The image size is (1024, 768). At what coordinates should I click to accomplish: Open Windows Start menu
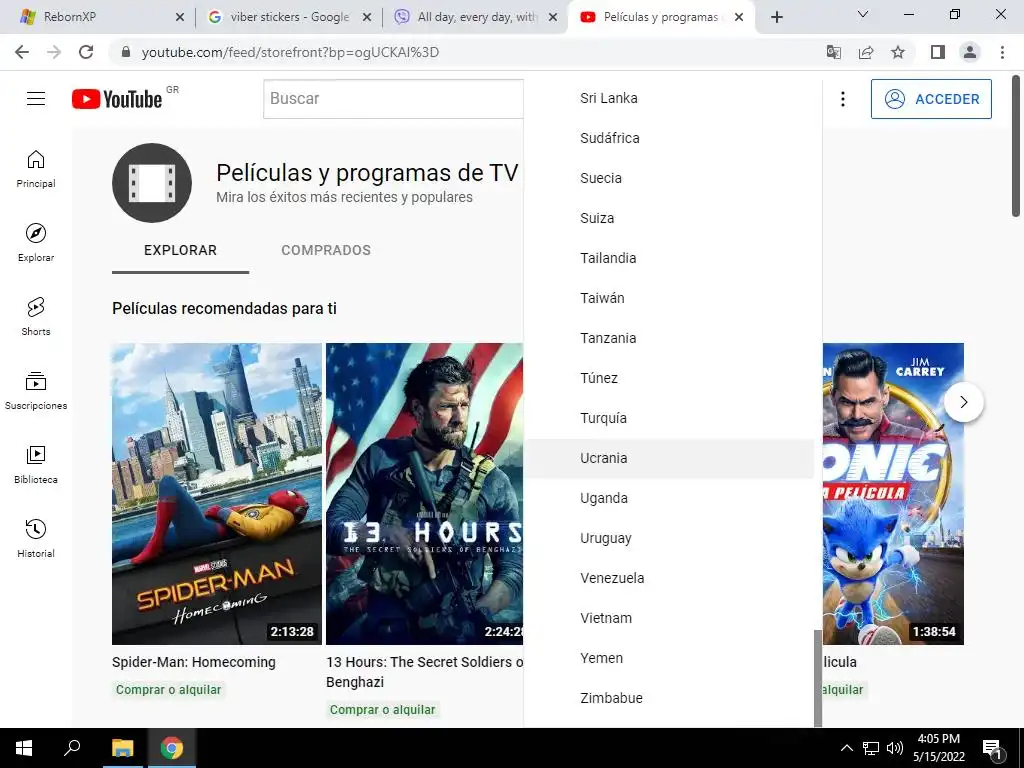pos(24,748)
